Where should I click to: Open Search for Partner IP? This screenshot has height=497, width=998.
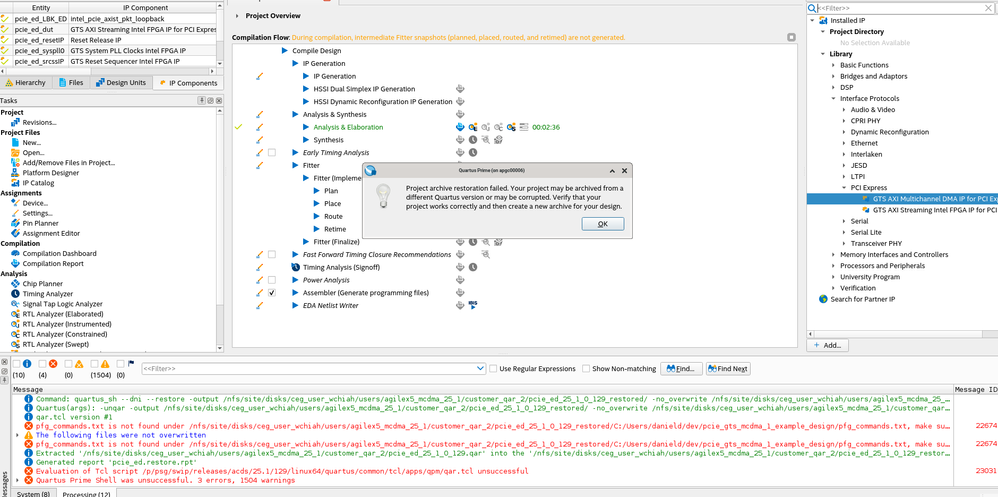tap(857, 299)
